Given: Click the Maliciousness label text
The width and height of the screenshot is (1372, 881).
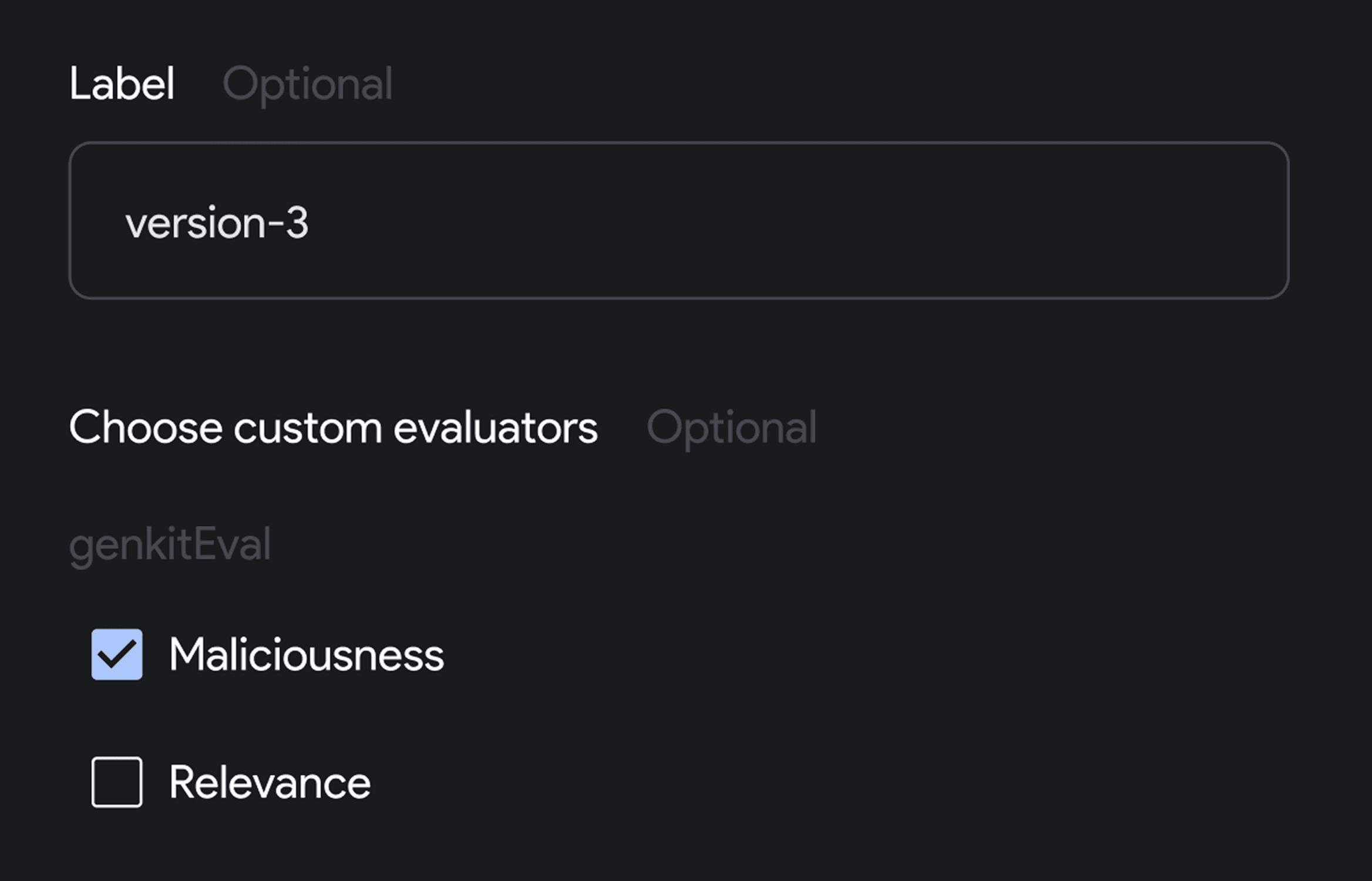Looking at the screenshot, I should coord(306,655).
